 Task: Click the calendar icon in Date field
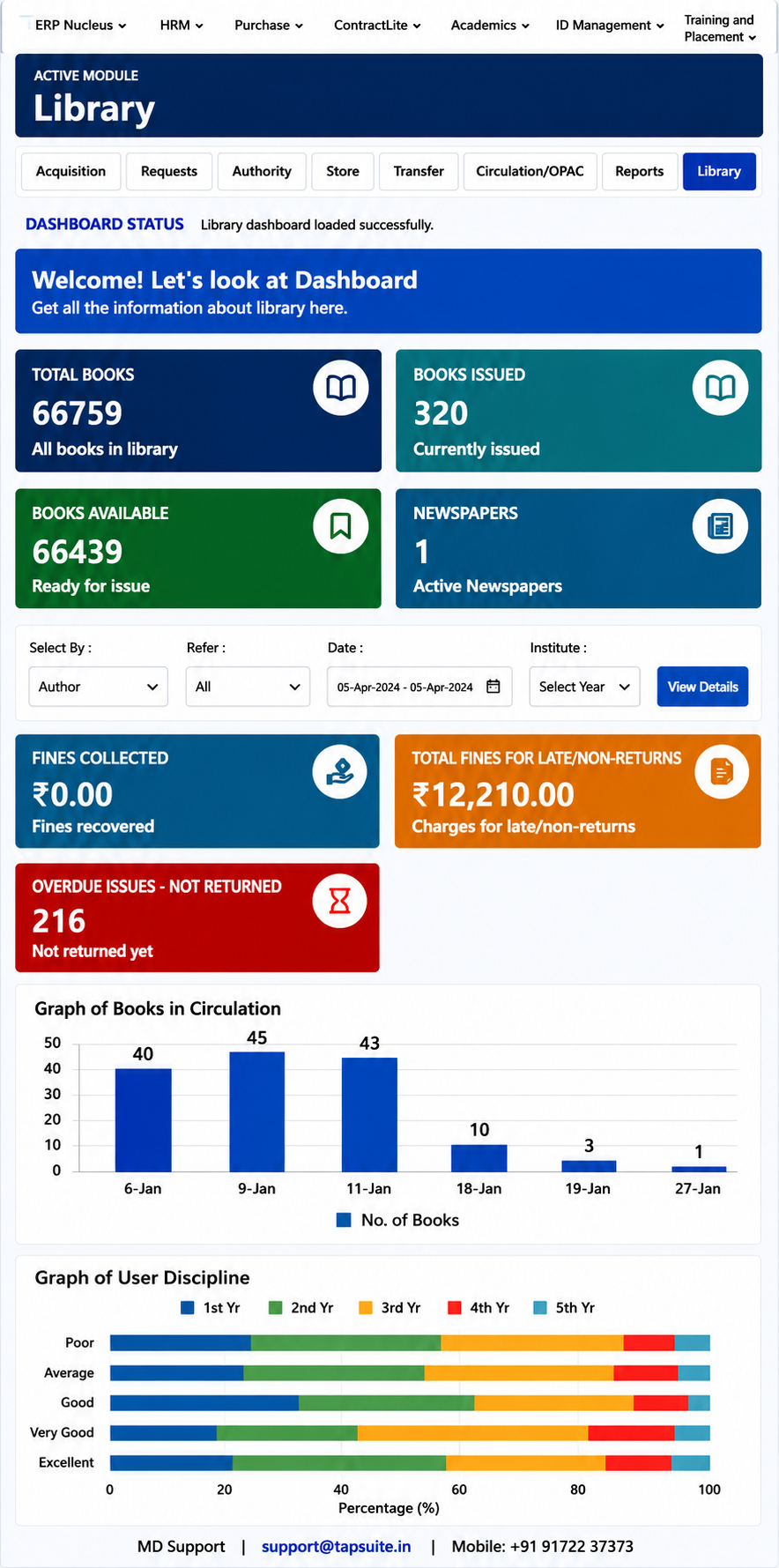click(493, 687)
